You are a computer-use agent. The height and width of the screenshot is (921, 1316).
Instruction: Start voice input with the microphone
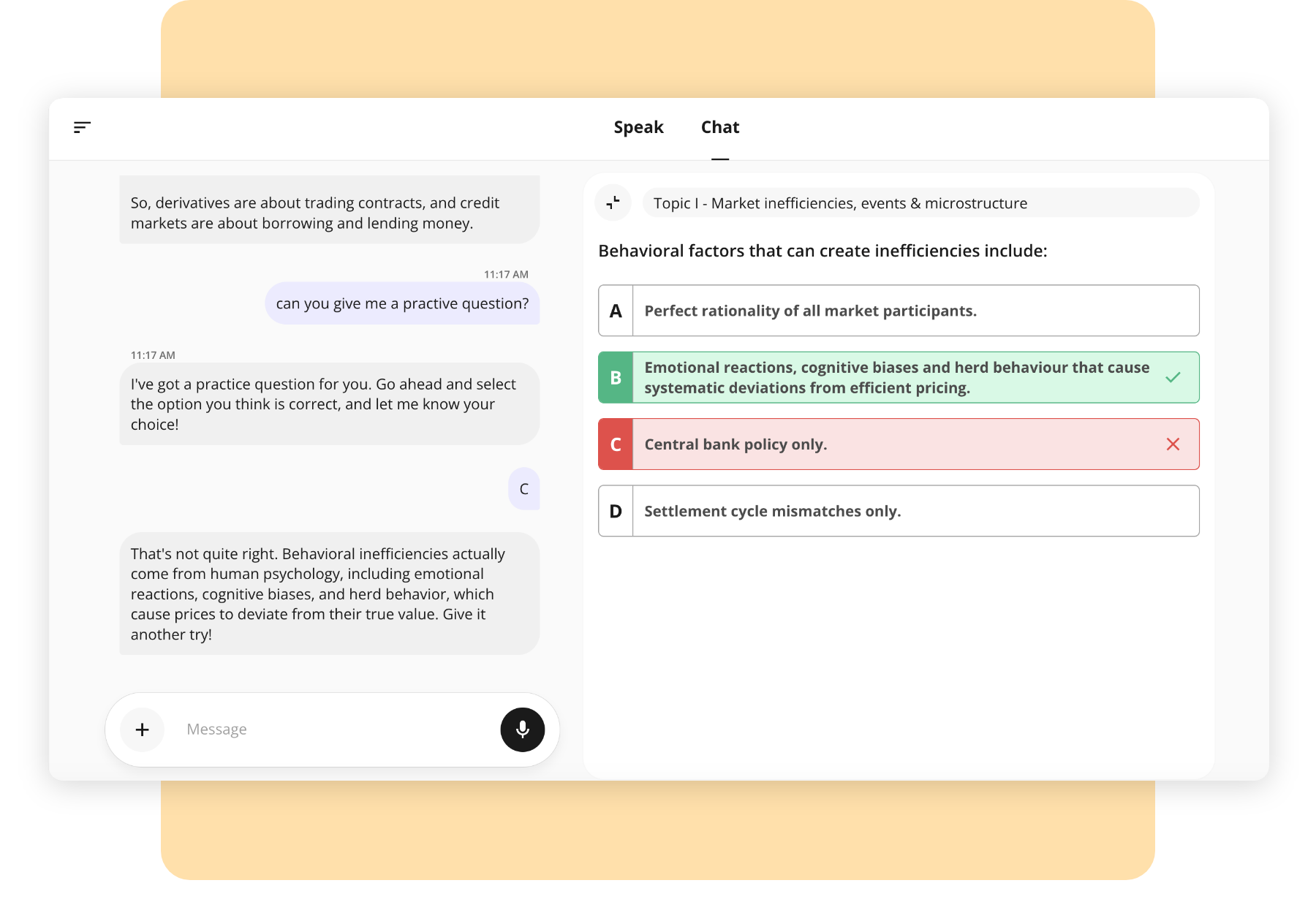coord(522,729)
